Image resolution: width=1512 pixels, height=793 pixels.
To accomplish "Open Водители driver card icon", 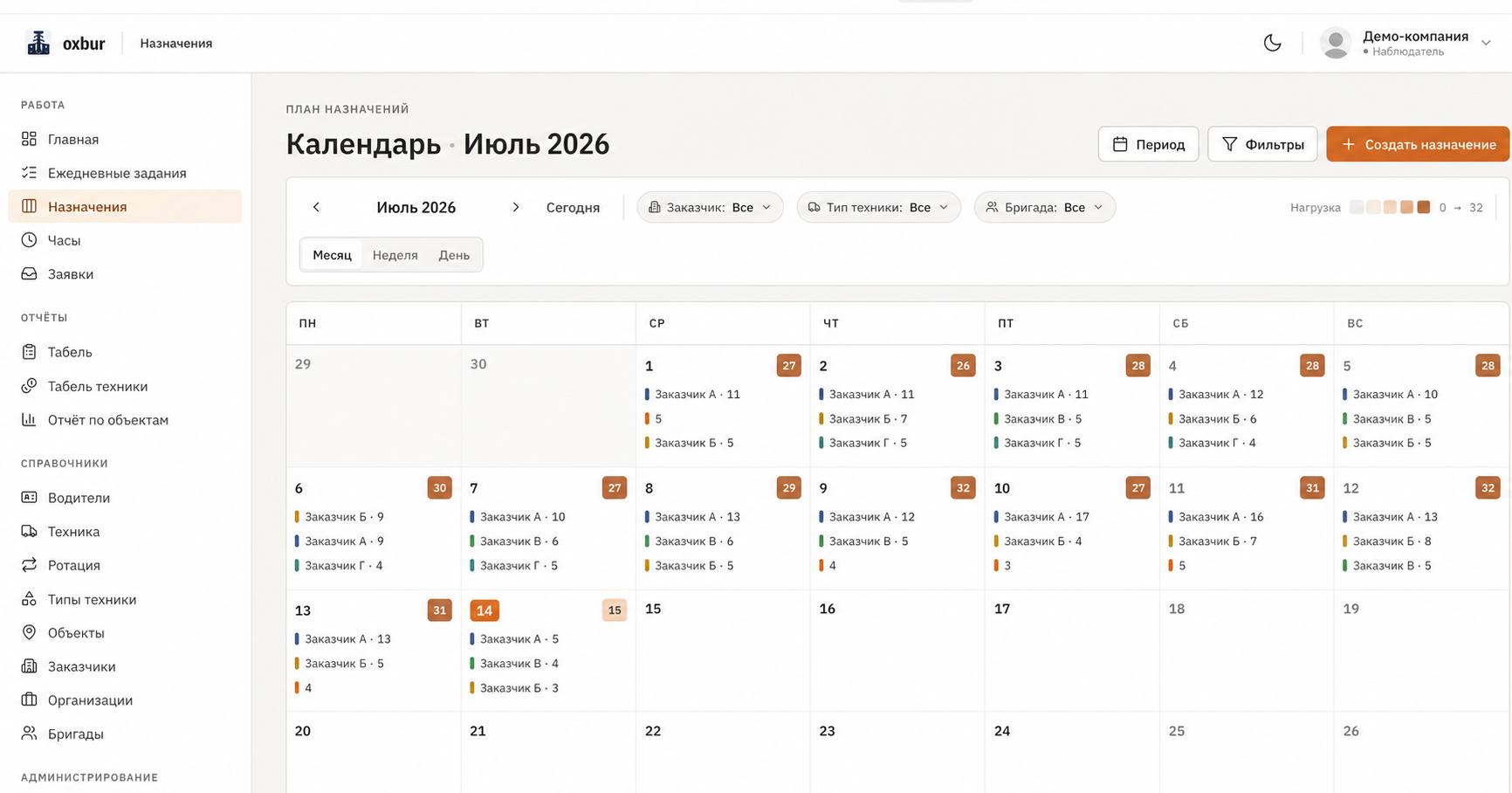I will [29, 498].
